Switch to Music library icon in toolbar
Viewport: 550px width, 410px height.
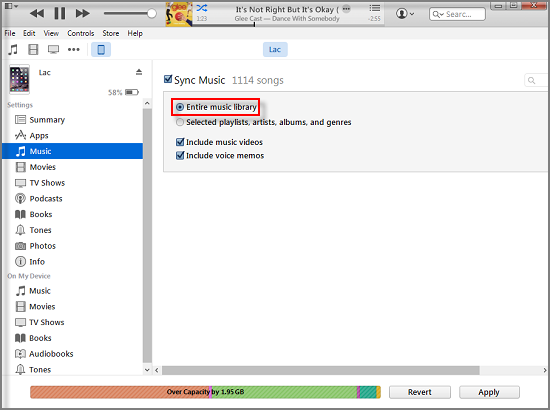tap(13, 49)
